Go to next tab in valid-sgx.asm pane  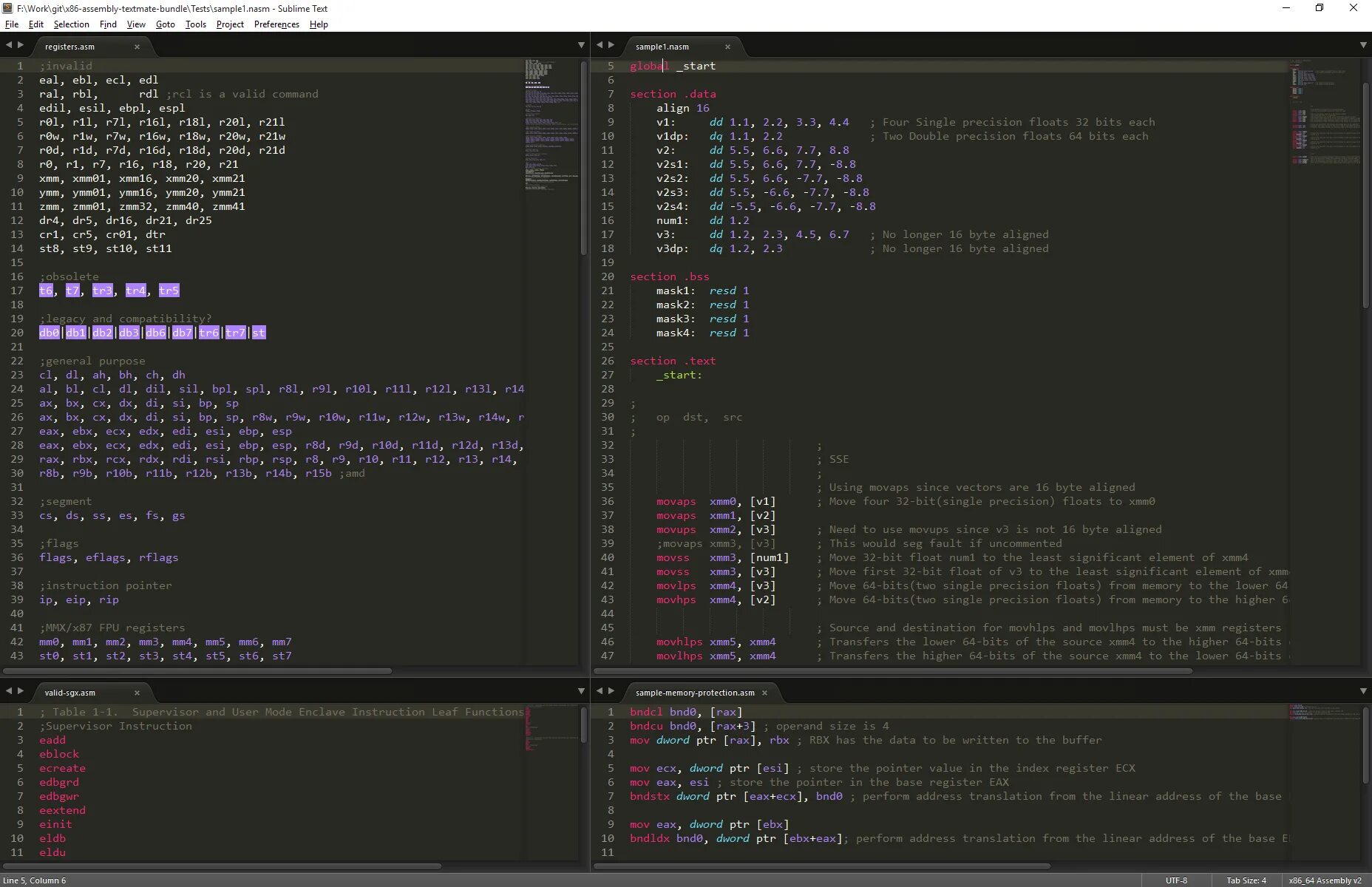click(20, 691)
